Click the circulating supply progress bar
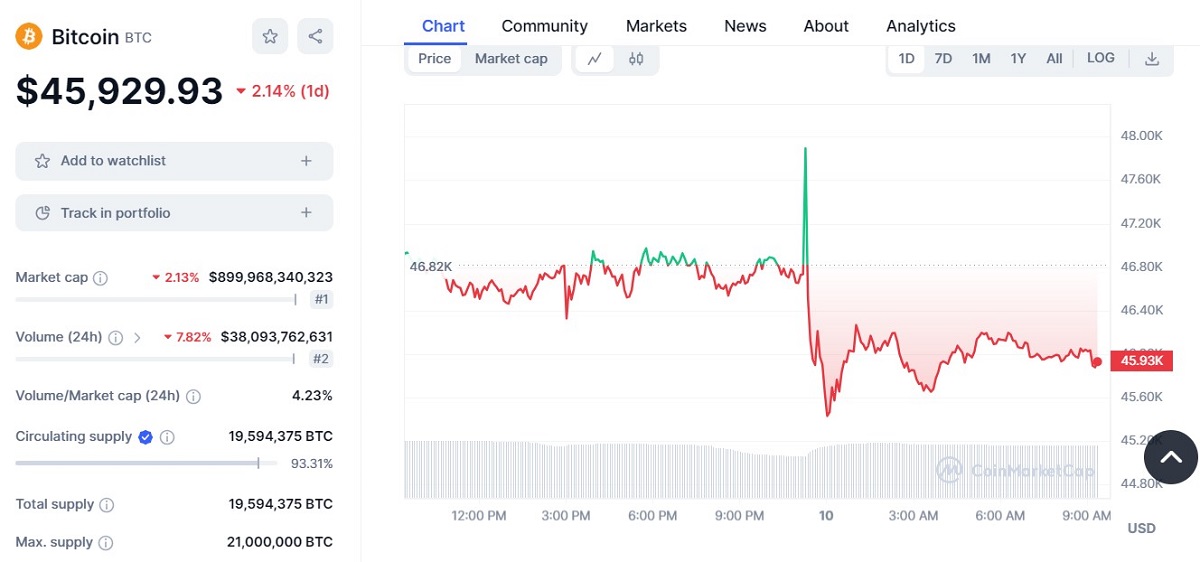The image size is (1200, 562). click(146, 463)
